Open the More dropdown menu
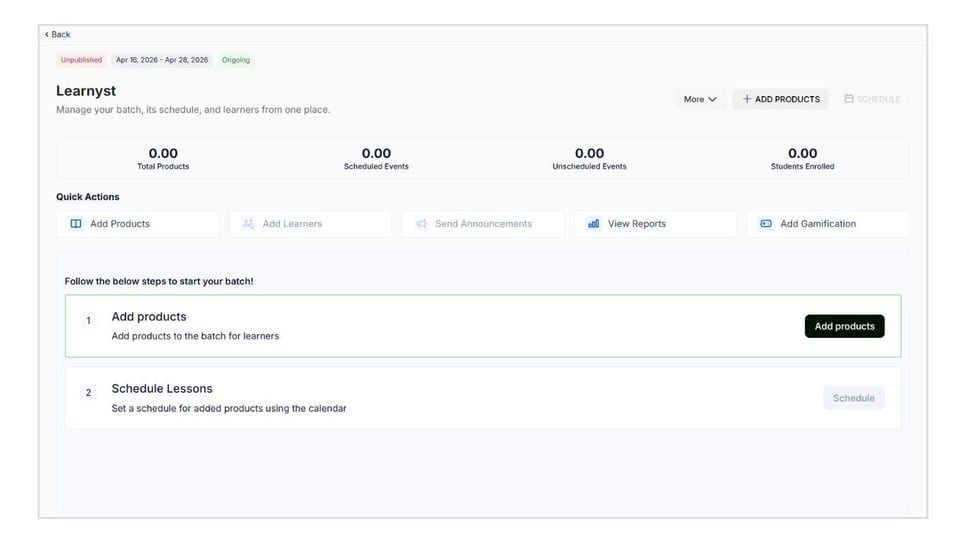The image size is (966, 543). [x=700, y=99]
